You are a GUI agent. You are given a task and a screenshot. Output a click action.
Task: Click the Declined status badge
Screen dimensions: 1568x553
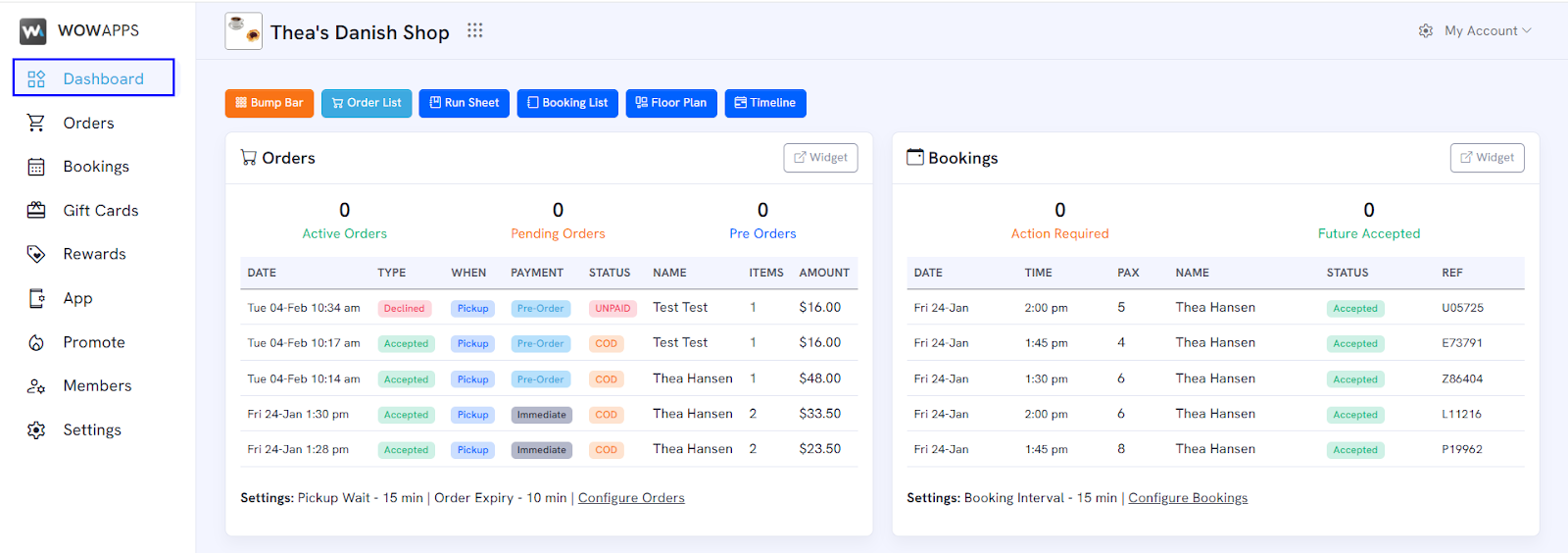(x=404, y=308)
